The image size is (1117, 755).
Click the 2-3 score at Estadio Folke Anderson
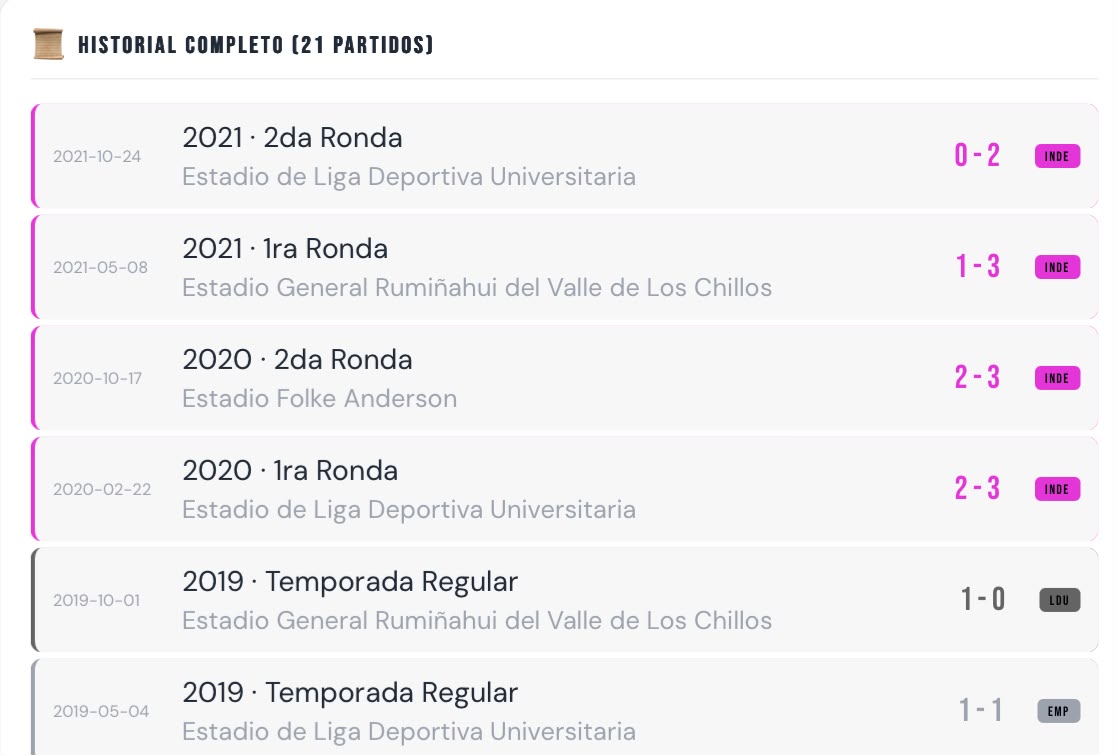[x=977, y=378]
